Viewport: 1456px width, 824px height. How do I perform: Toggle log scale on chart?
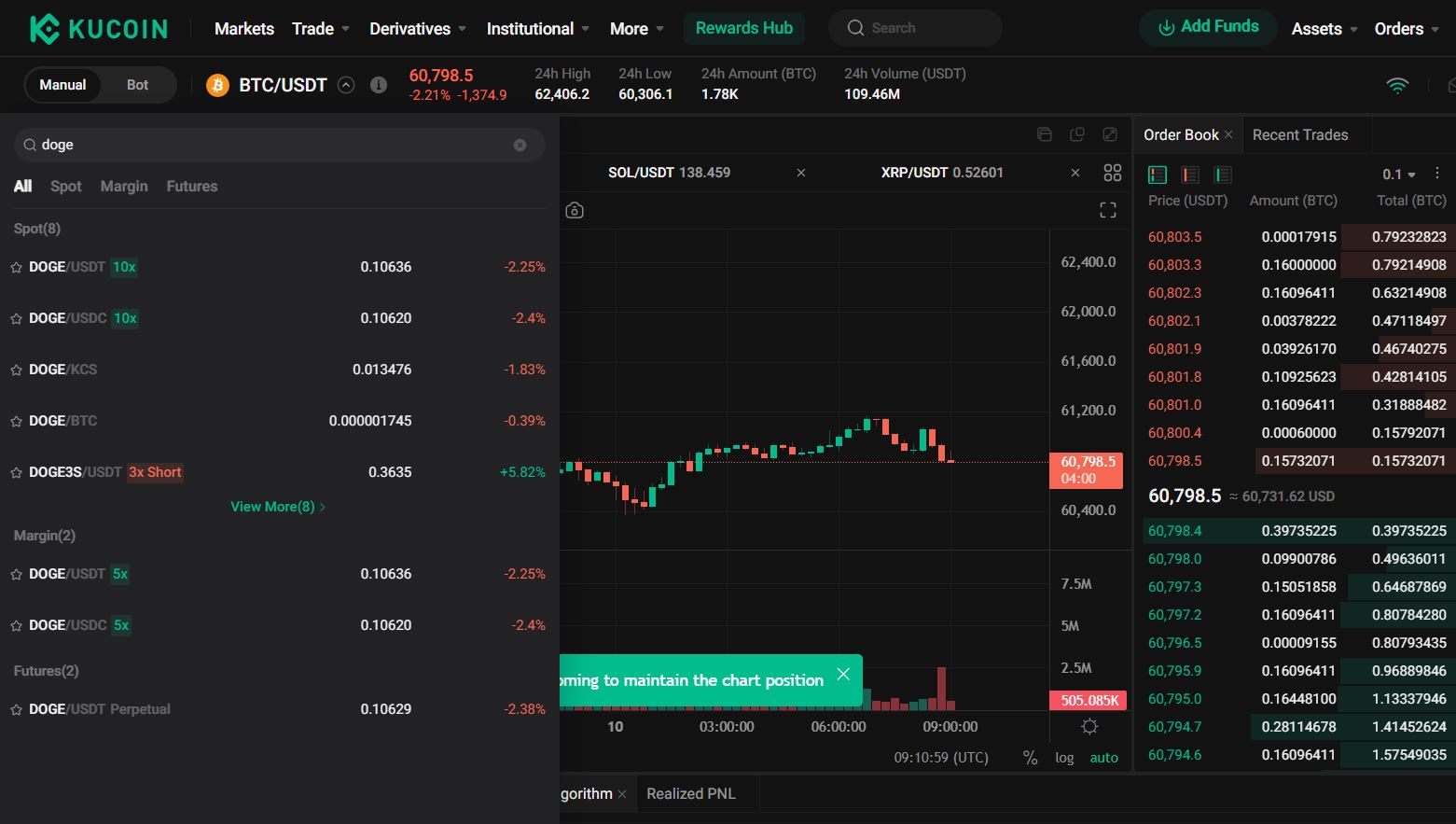click(1064, 758)
